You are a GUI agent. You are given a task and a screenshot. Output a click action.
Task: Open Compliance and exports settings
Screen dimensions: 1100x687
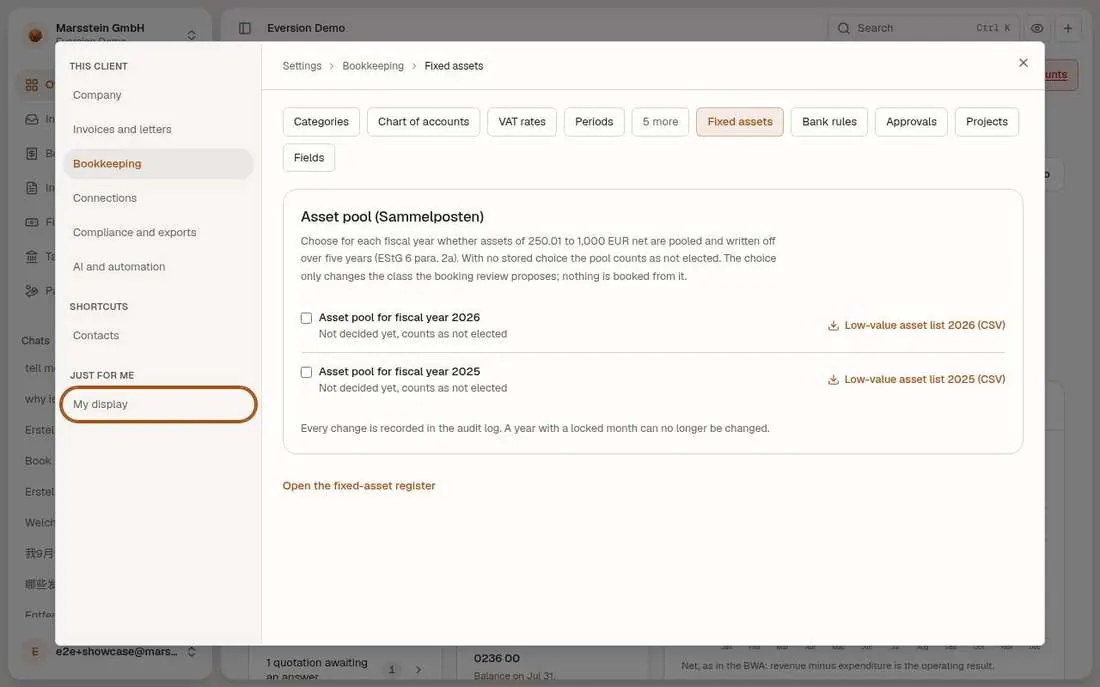point(158,232)
